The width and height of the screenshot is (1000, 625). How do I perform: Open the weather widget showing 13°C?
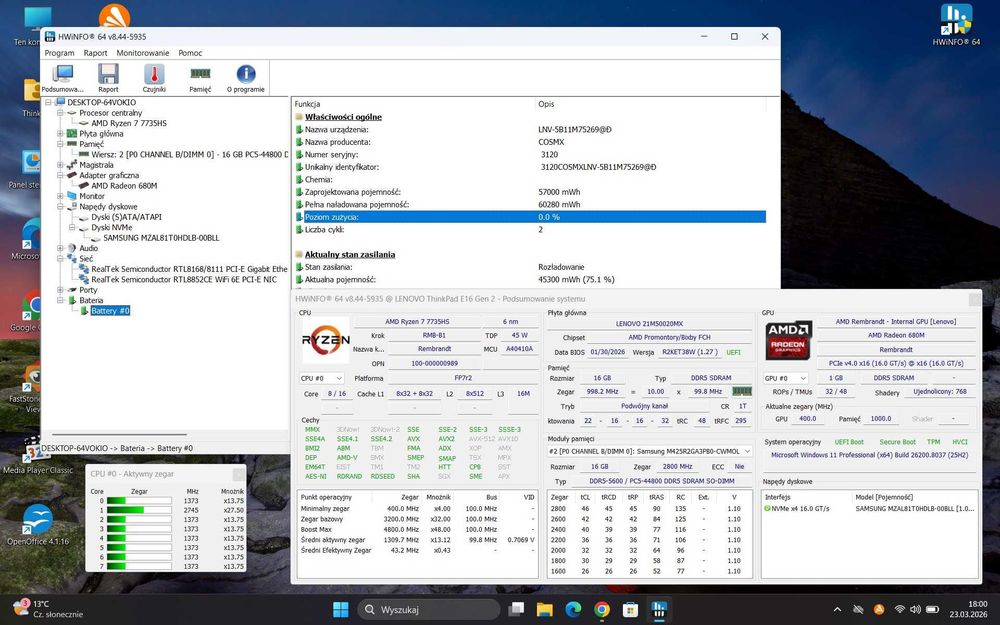48,609
